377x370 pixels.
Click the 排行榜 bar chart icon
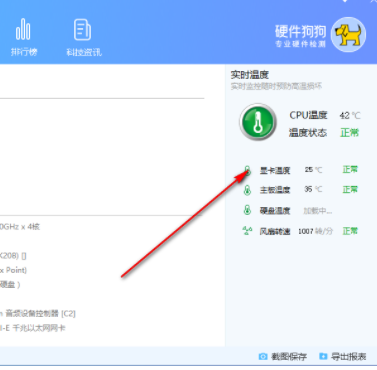23,29
